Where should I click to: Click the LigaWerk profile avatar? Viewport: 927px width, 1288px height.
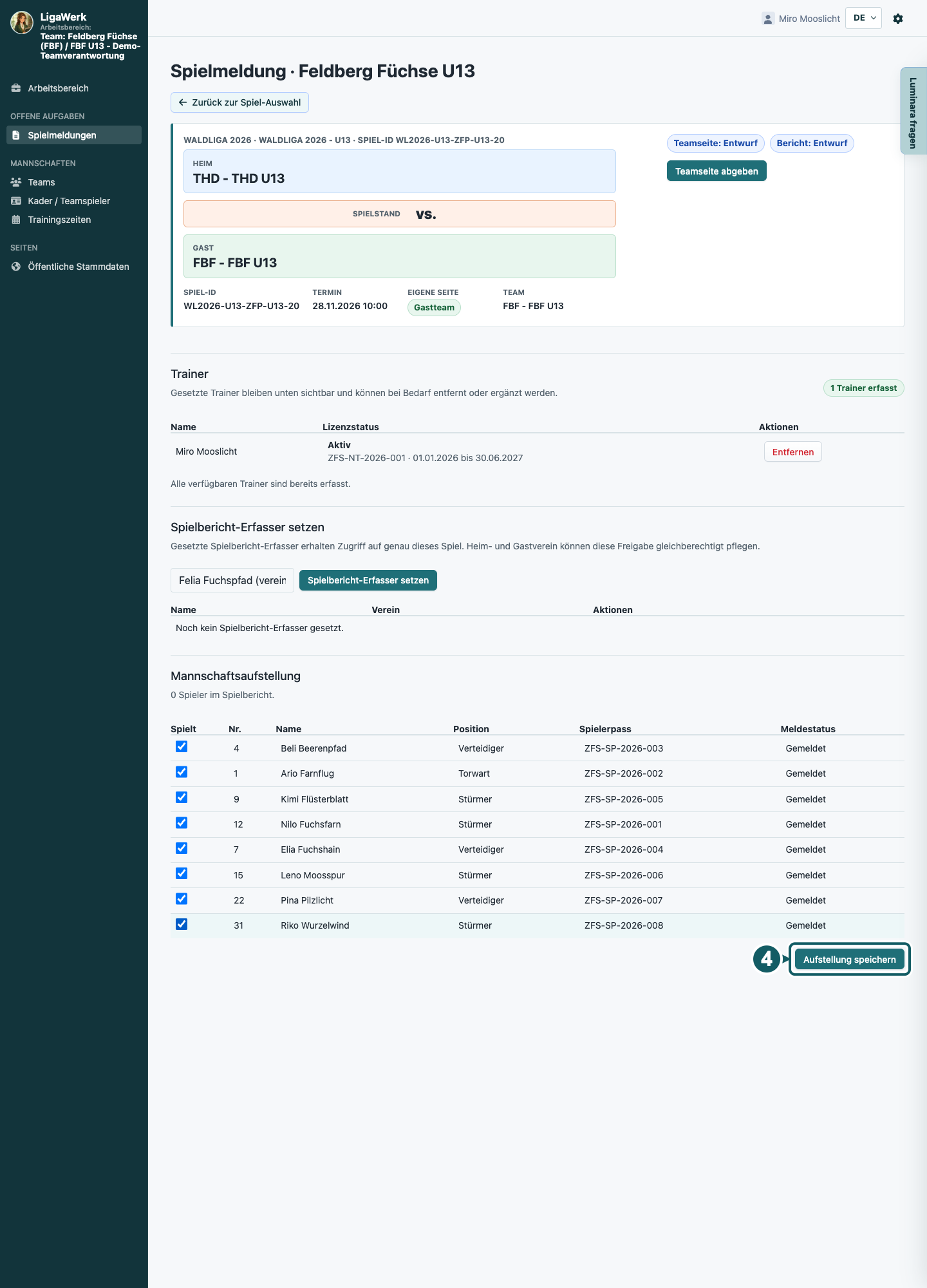(x=22, y=23)
